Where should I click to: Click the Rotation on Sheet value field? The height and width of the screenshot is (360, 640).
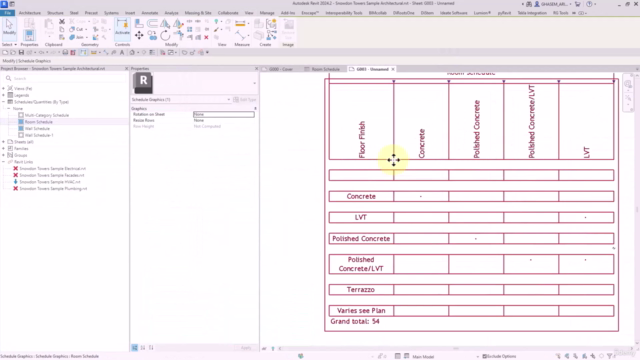(224, 114)
